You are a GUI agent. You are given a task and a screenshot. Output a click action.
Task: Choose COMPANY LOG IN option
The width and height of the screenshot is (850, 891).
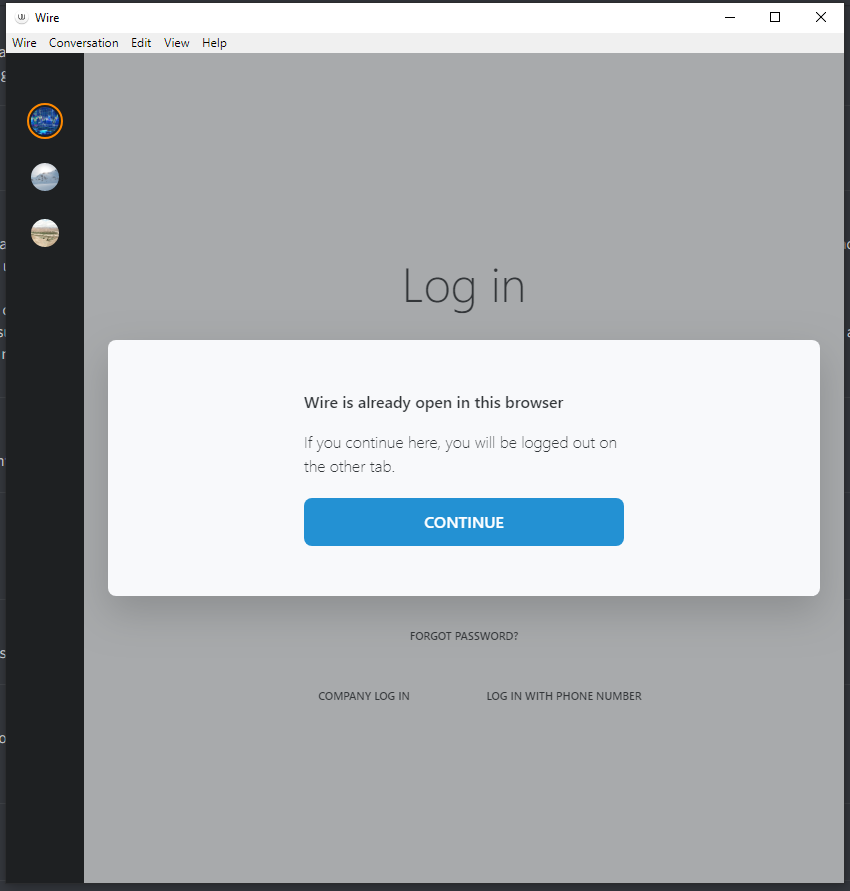(x=364, y=696)
